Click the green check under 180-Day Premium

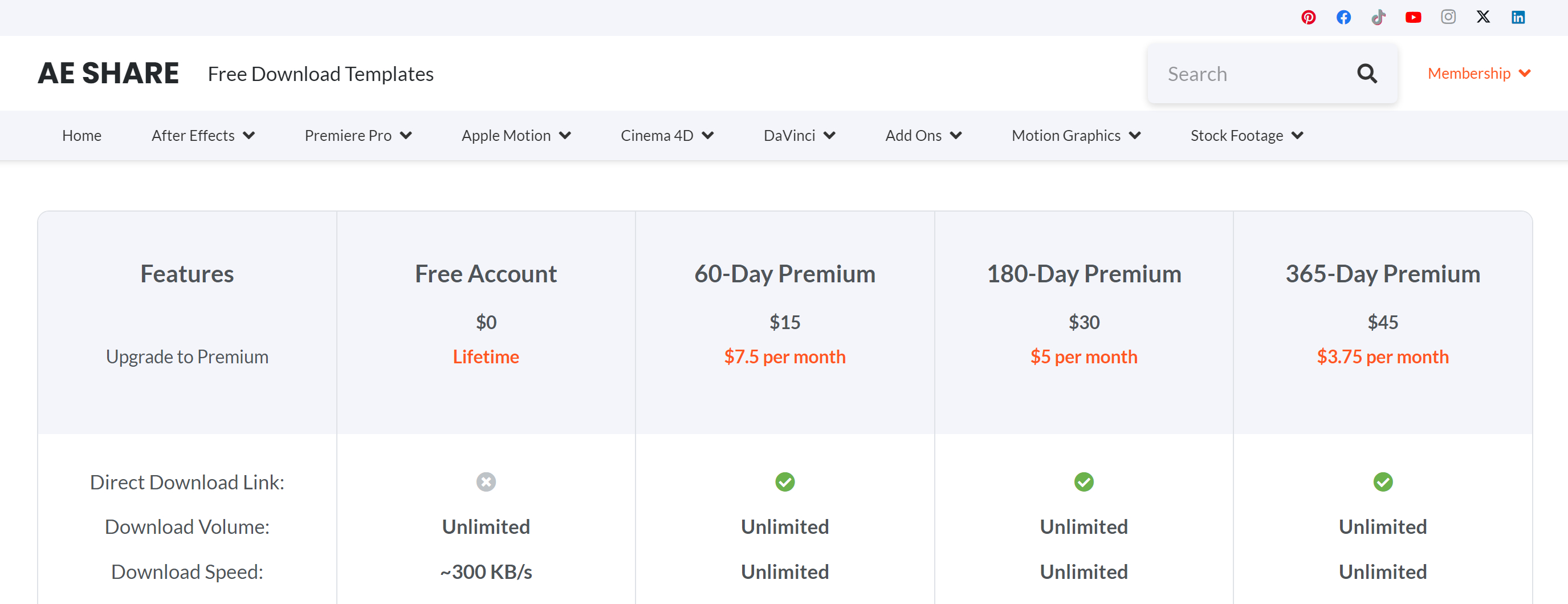coord(1084,481)
